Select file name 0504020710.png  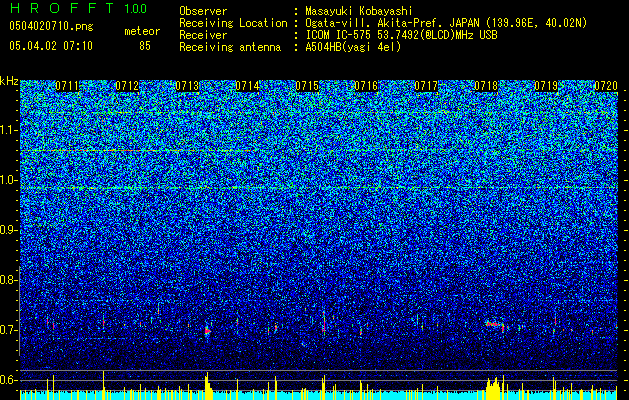coord(51,26)
